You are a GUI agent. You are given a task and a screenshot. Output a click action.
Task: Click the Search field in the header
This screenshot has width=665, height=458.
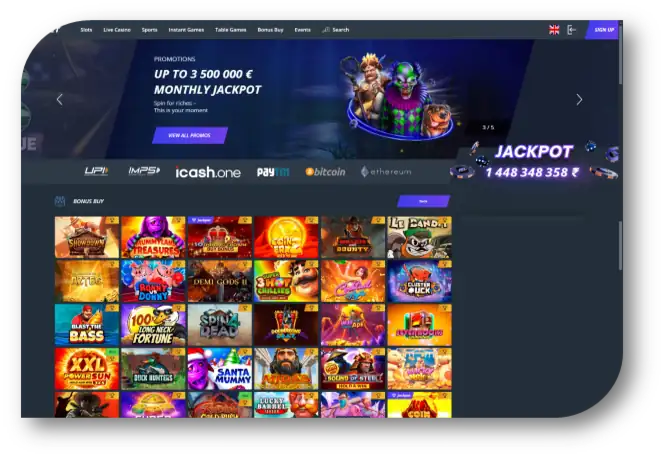[335, 30]
